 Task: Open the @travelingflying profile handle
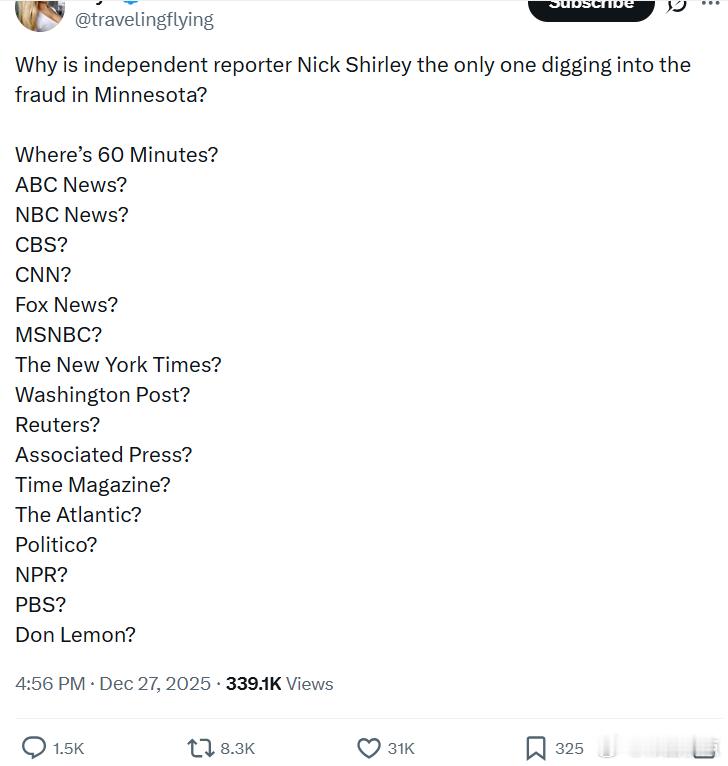pos(144,19)
